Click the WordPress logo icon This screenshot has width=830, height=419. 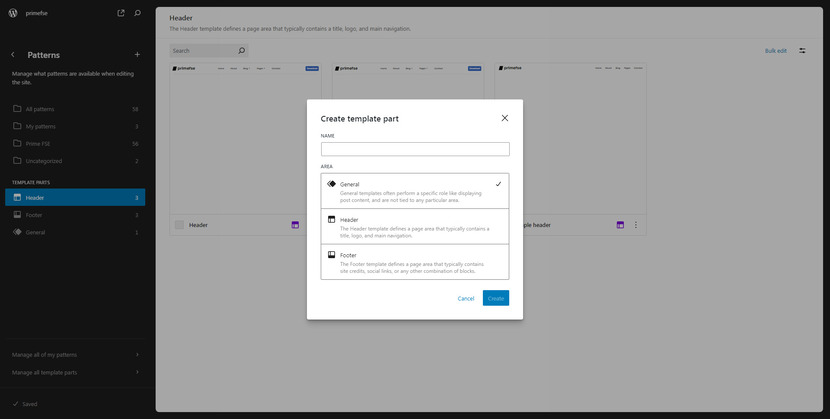click(x=13, y=13)
